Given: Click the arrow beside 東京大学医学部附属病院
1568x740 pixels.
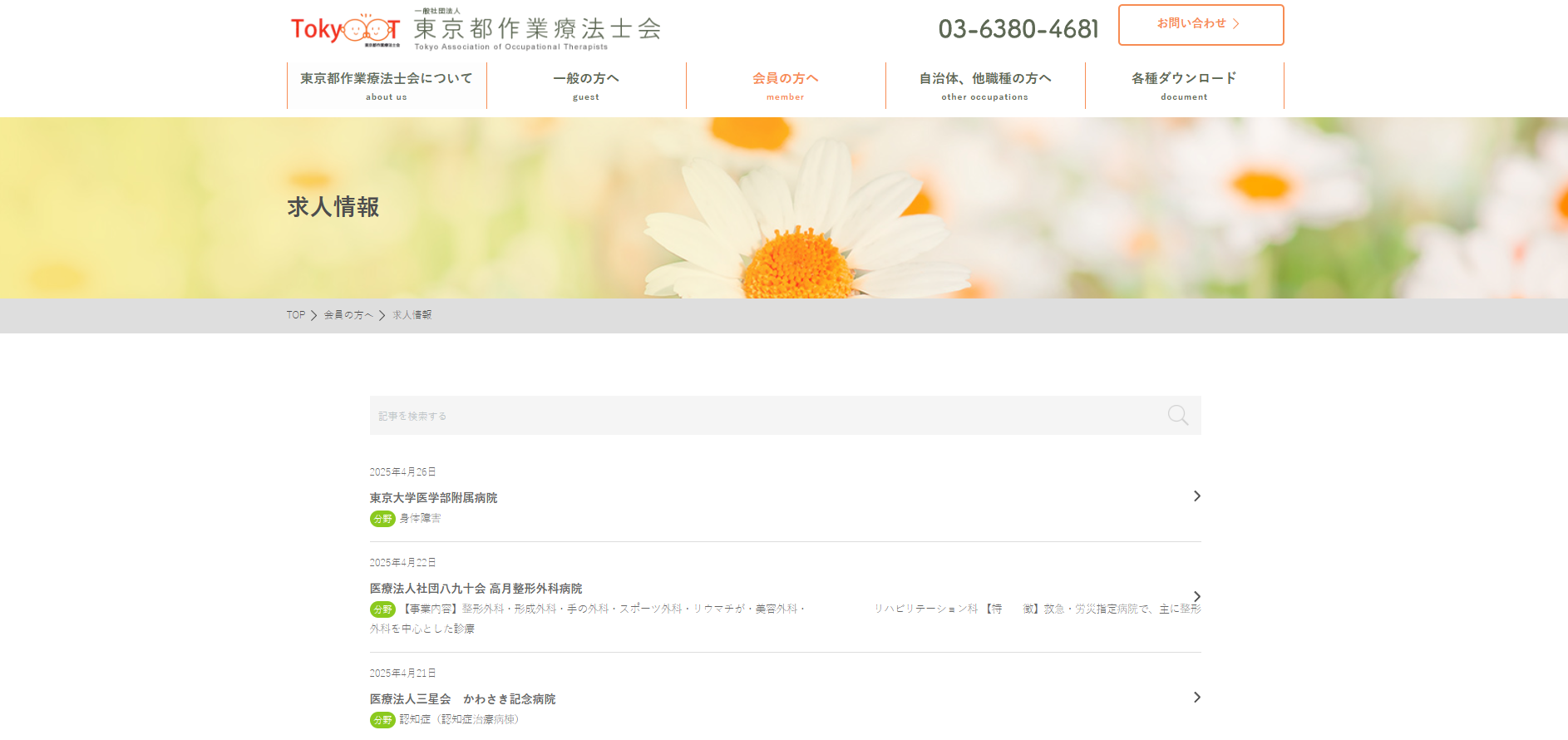Looking at the screenshot, I should pyautogui.click(x=1196, y=496).
